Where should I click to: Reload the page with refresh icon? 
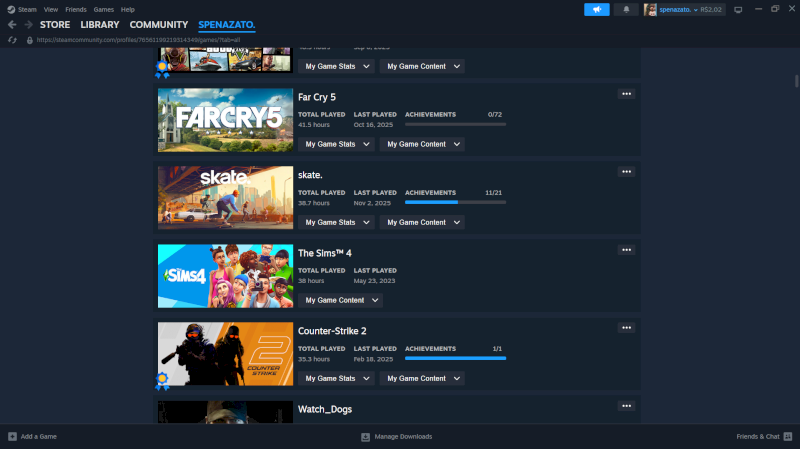(x=12, y=40)
